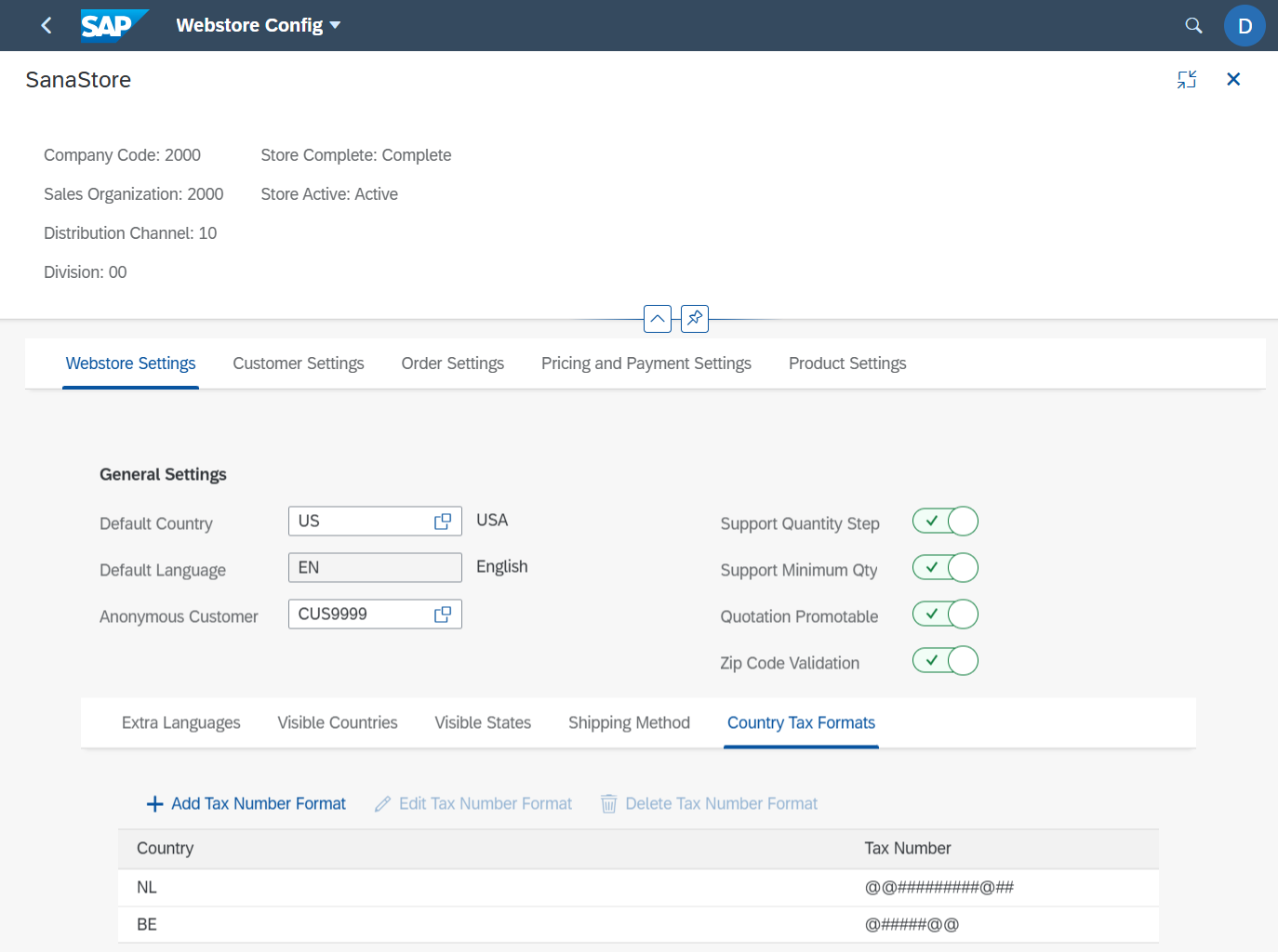Open the search magnifier icon
Image resolution: width=1278 pixels, height=952 pixels.
(x=1193, y=26)
